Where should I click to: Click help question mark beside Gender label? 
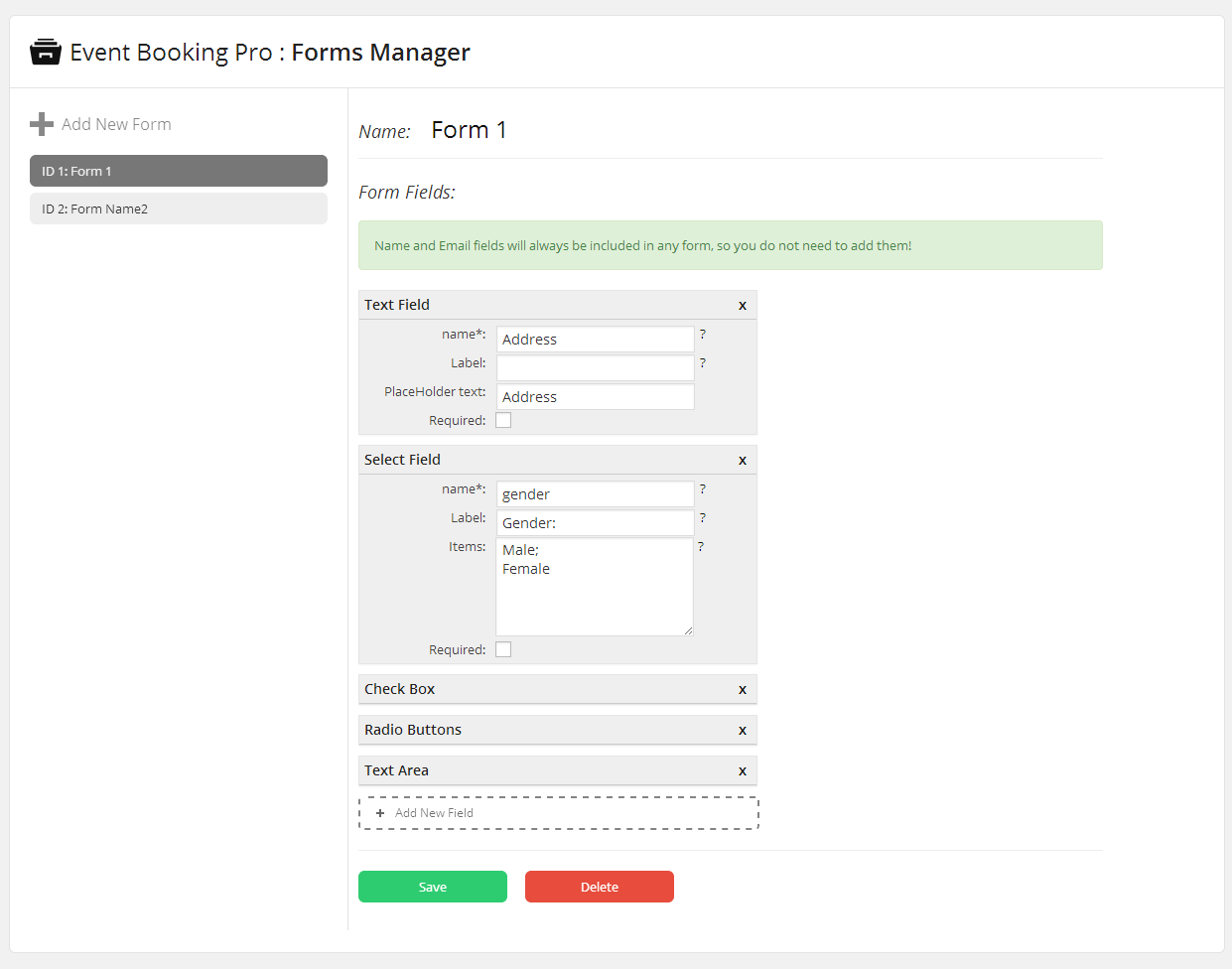[703, 518]
